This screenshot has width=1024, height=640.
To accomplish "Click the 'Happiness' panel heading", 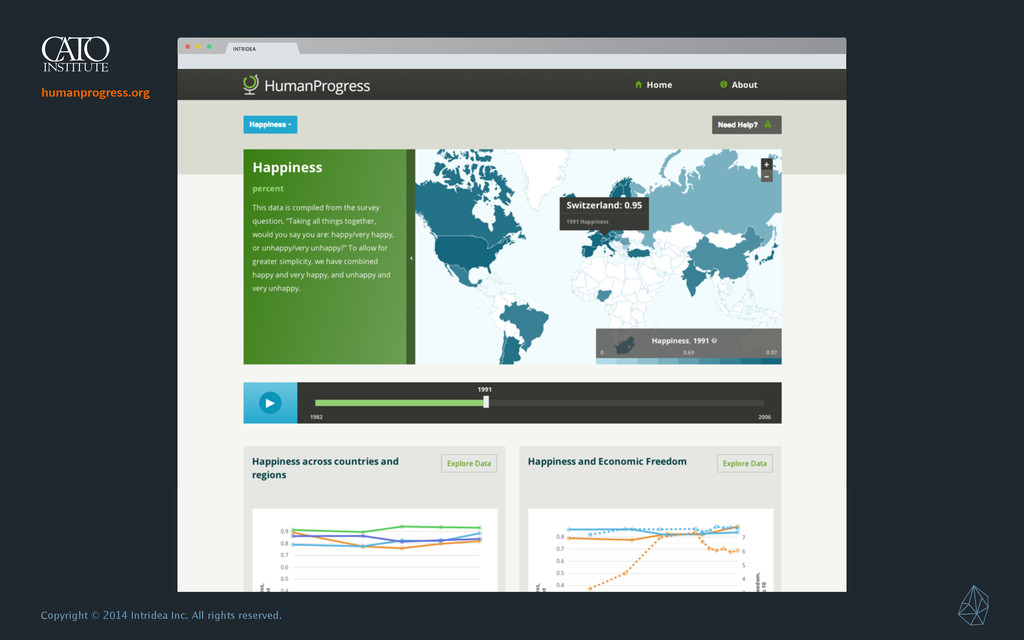I will click(x=287, y=168).
